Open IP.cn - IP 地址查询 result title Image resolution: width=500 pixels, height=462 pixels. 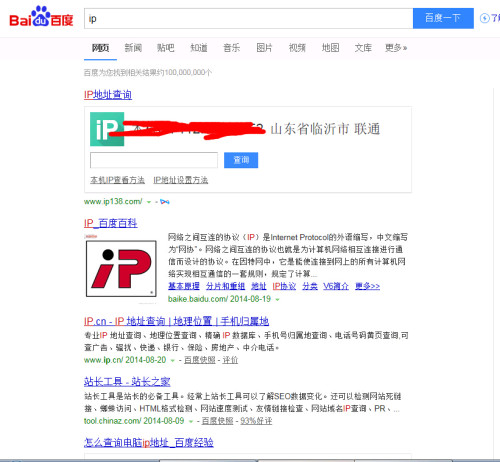(x=176, y=321)
